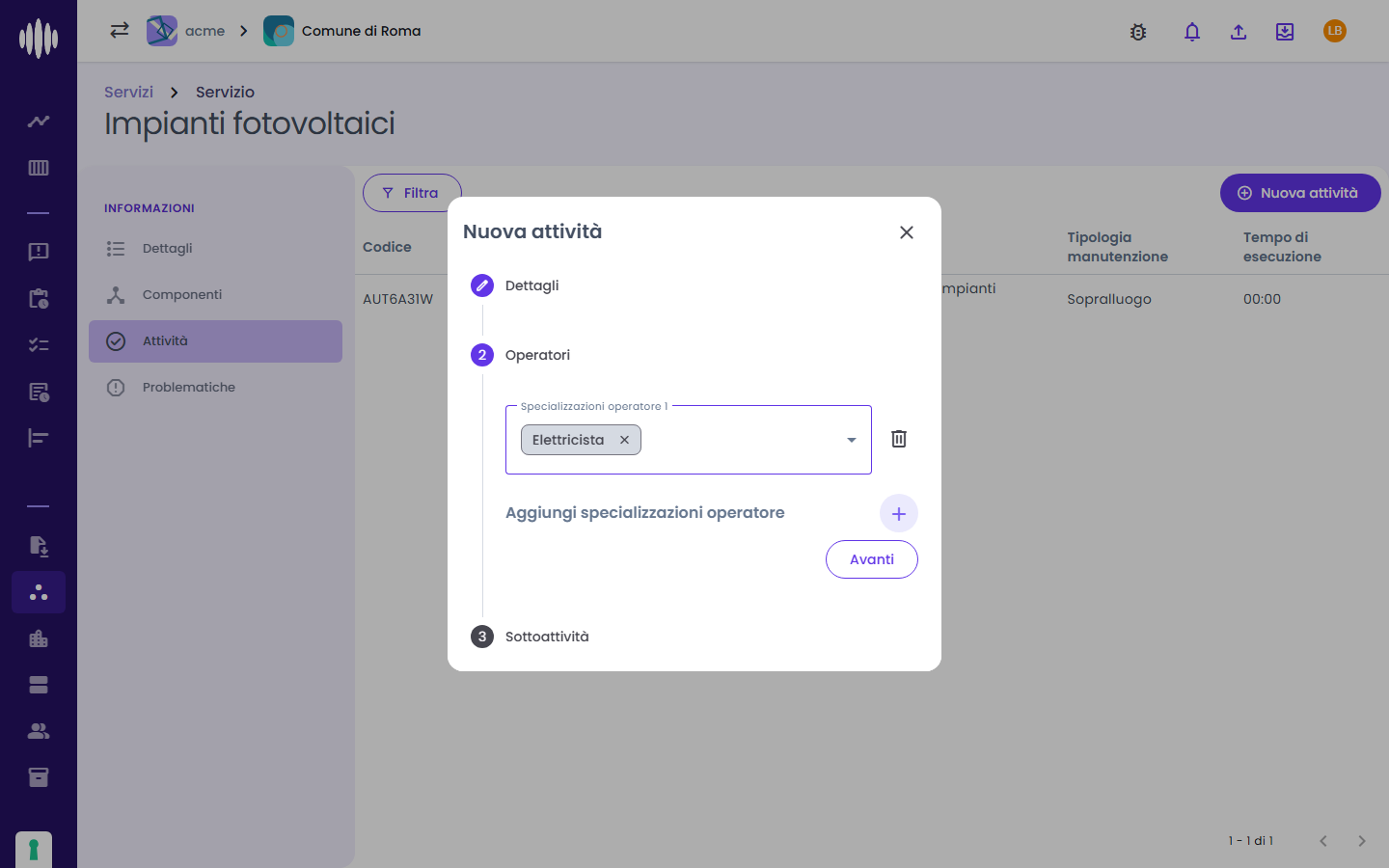Click the Filtra button

pyautogui.click(x=412, y=193)
